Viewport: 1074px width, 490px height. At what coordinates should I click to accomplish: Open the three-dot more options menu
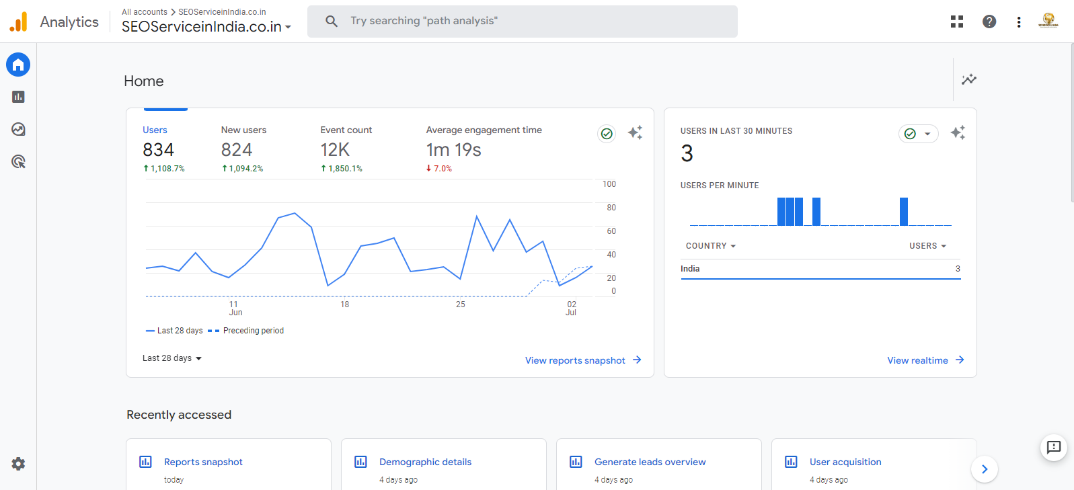[x=1018, y=21]
